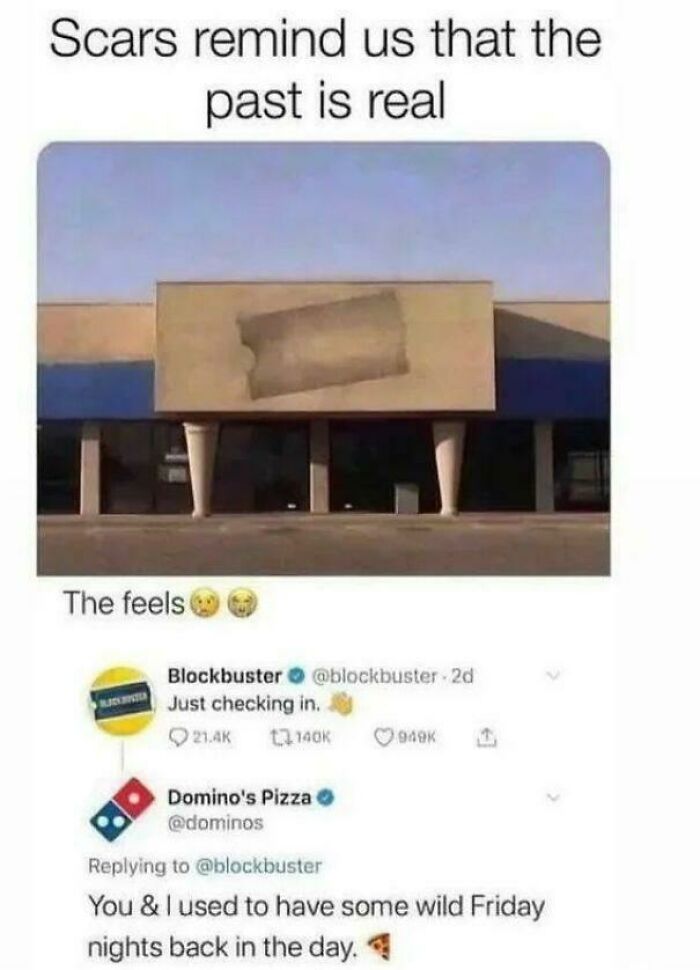
Task: Open the Blockbuster profile avatar
Action: click(122, 700)
